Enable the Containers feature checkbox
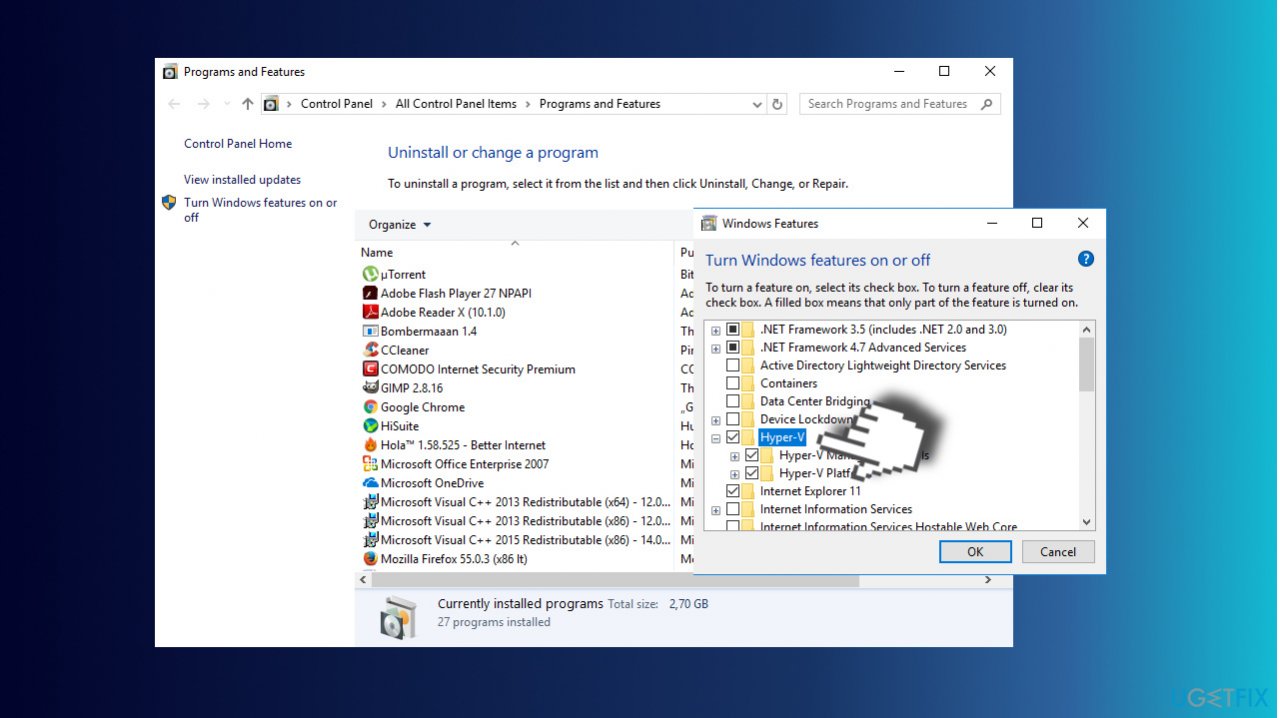The image size is (1280, 718). [x=735, y=383]
